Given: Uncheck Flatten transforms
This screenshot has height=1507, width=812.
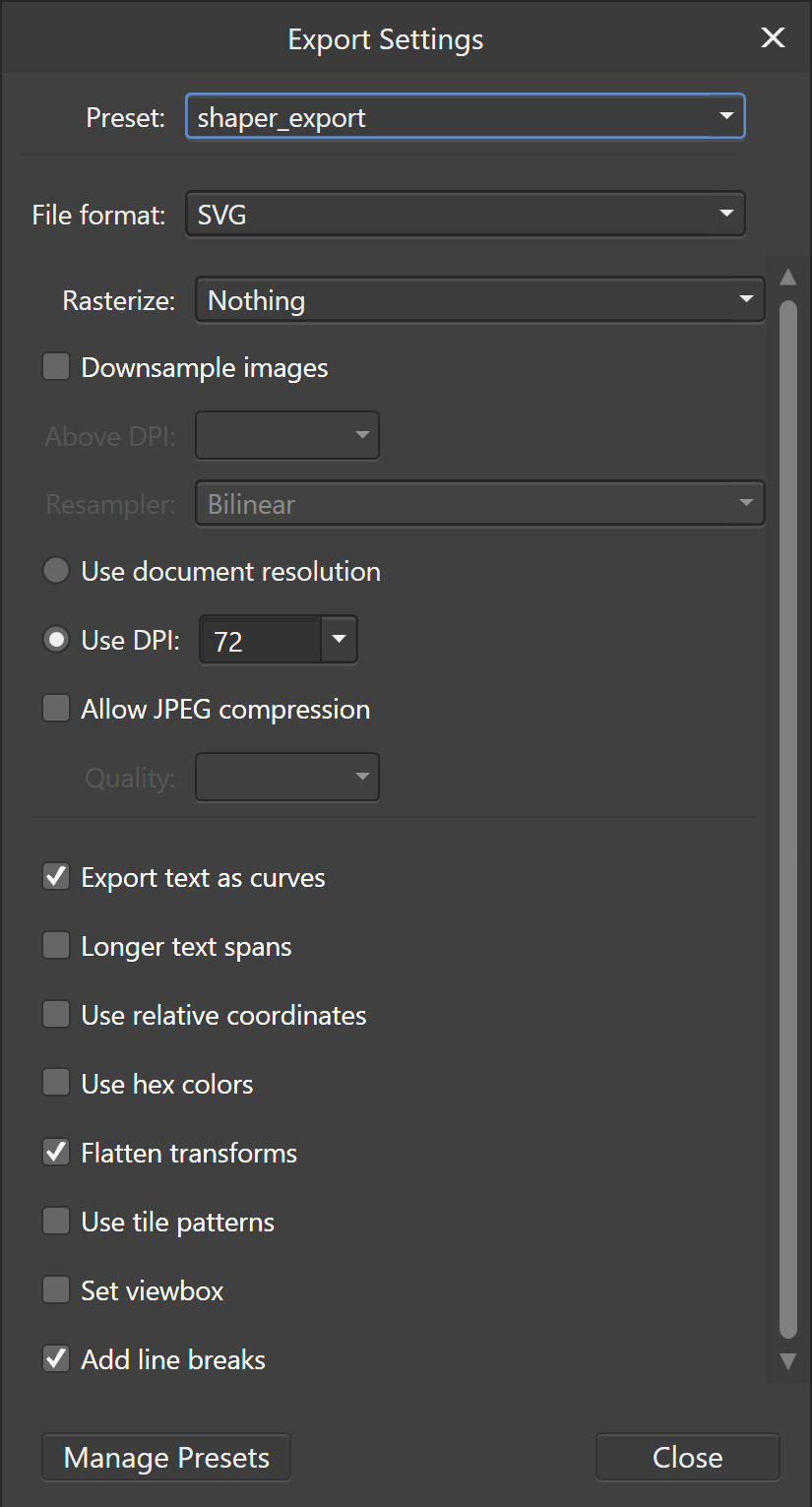Looking at the screenshot, I should pyautogui.click(x=56, y=1152).
